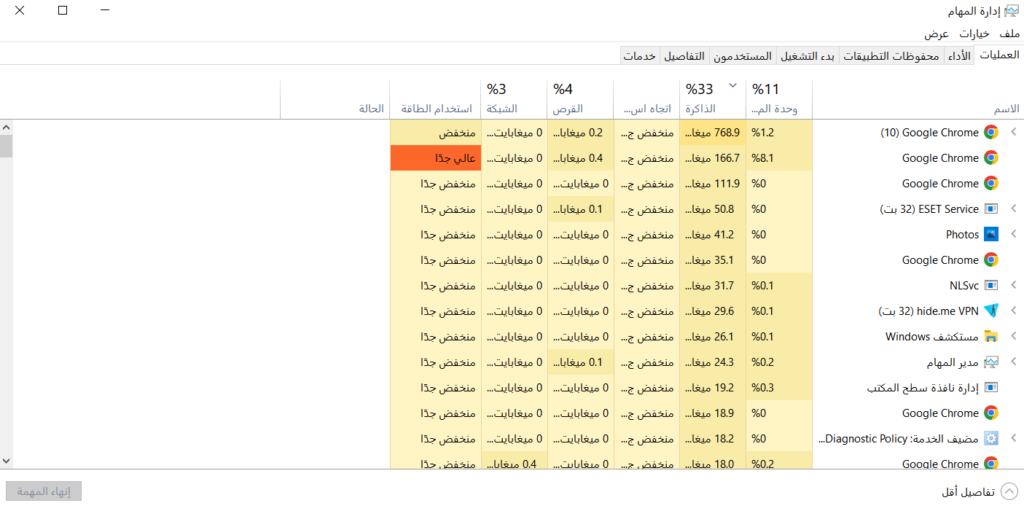Click the 24.3 memory value
The height and width of the screenshot is (511, 1024).
point(712,362)
